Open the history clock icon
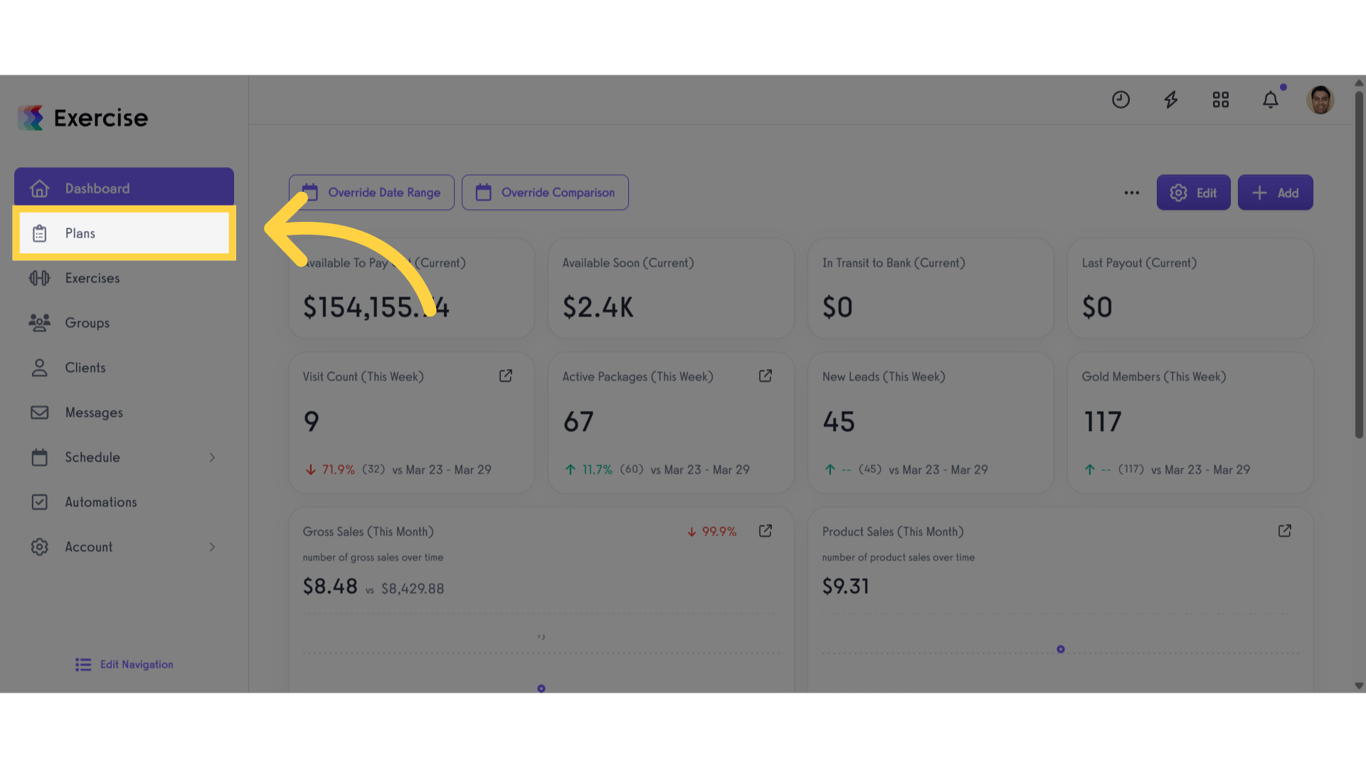Screen dimensions: 1366x768 (1121, 100)
